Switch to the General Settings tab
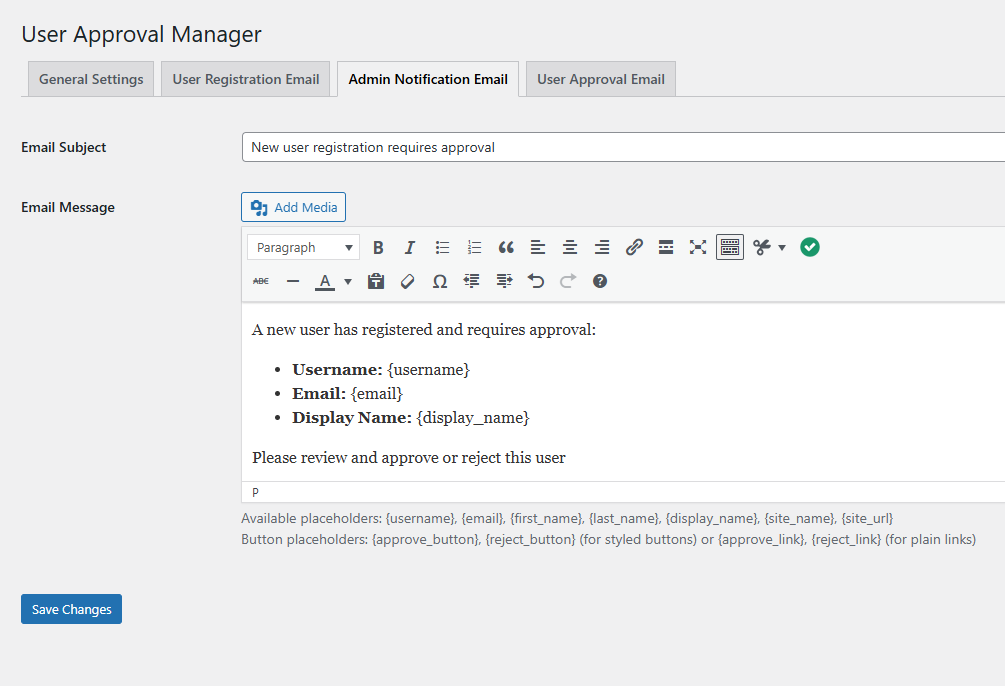 coord(91,79)
